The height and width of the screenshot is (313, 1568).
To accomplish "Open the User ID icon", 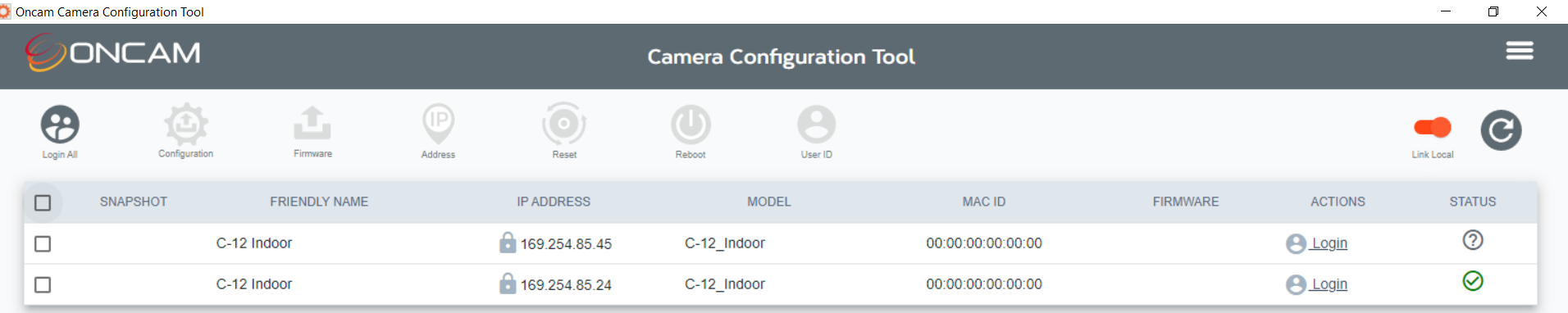I will click(x=817, y=125).
